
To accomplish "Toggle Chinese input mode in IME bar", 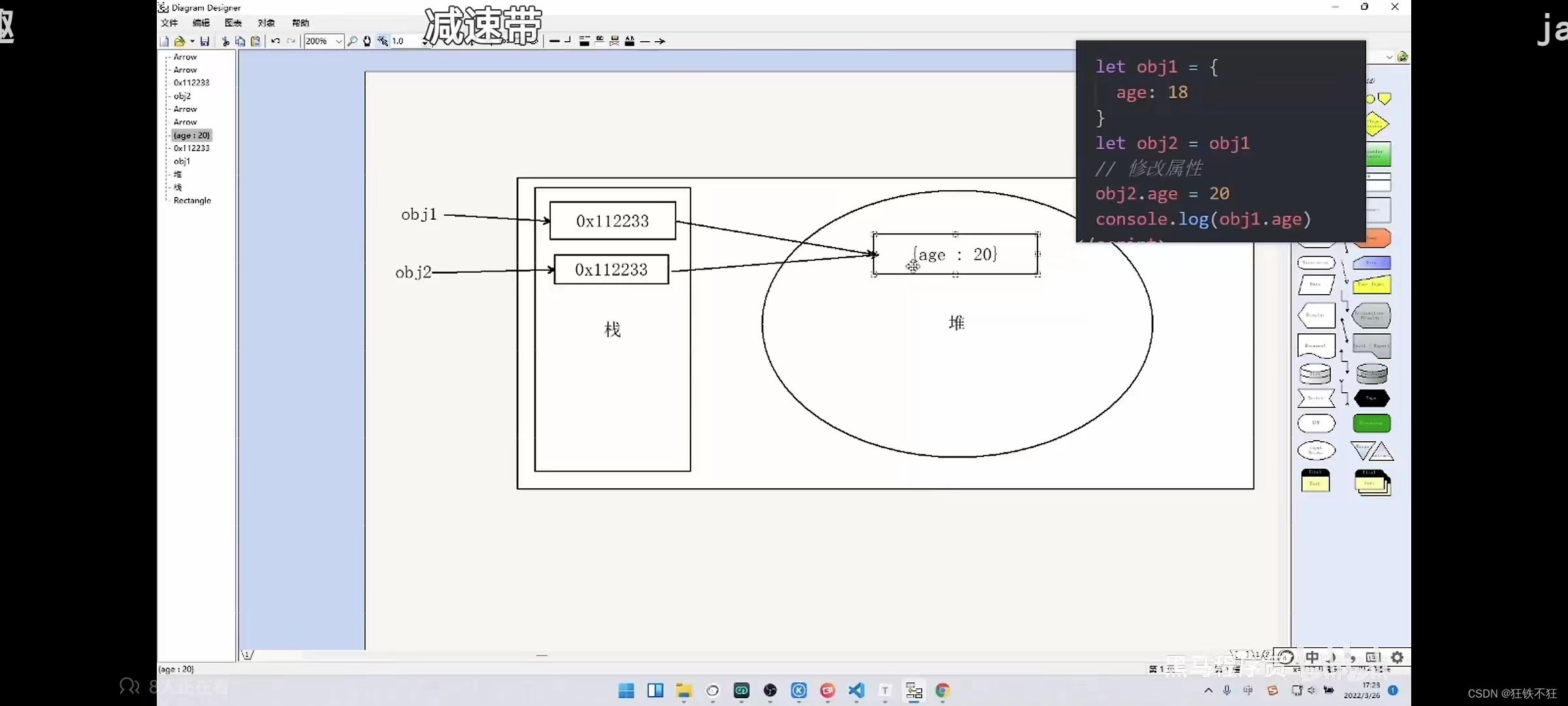I will [x=1312, y=657].
